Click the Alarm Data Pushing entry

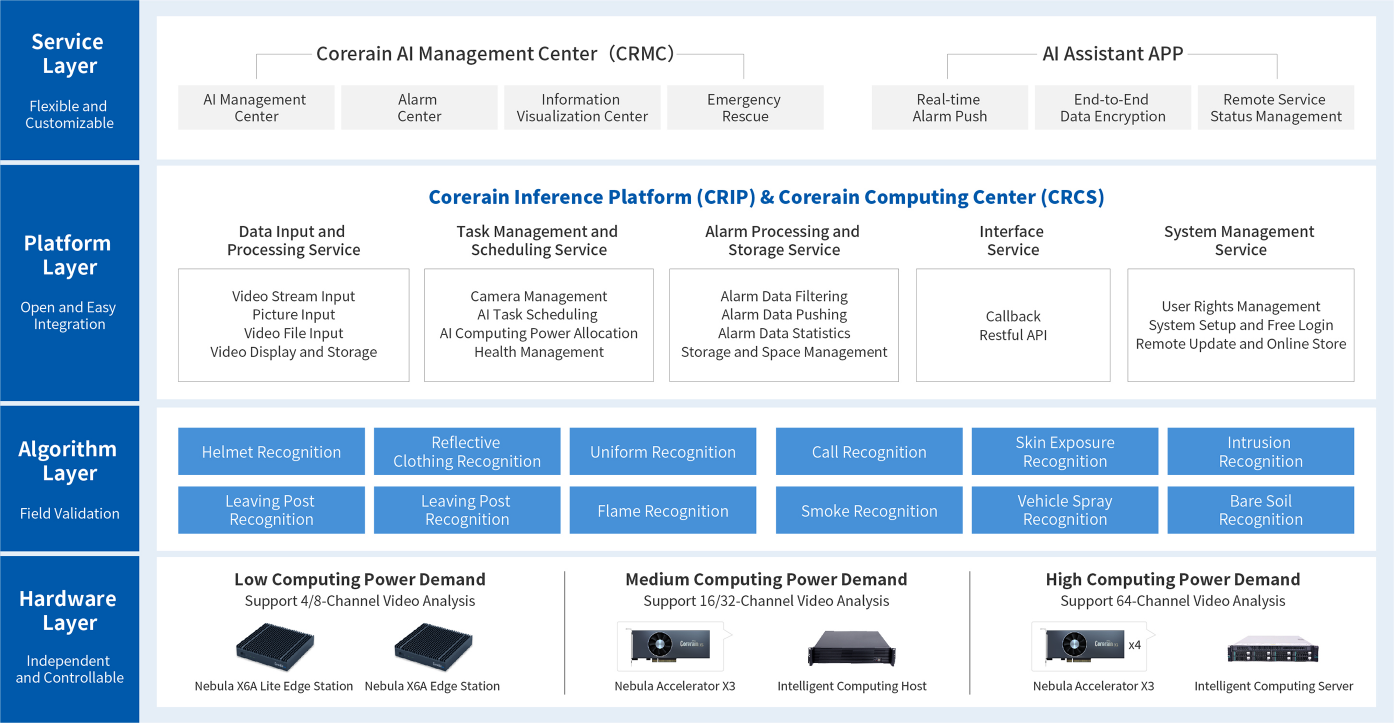coord(783,315)
